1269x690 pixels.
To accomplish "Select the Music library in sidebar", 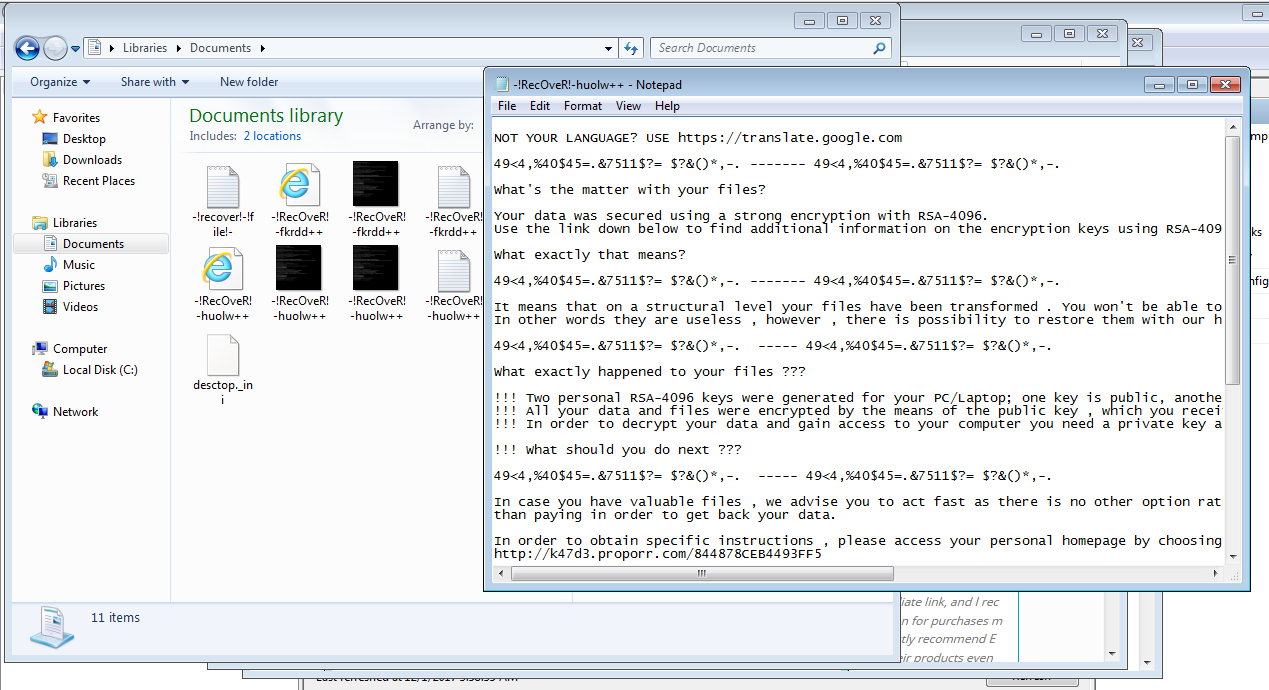I will pyautogui.click(x=79, y=265).
